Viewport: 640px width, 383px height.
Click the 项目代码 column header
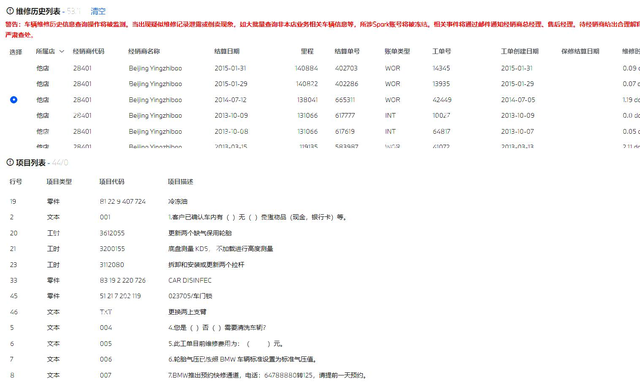112,182
